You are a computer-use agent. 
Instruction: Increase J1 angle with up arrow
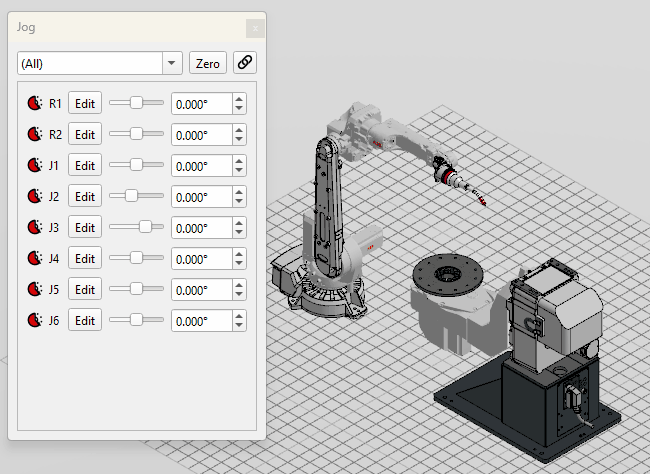[x=239, y=160]
